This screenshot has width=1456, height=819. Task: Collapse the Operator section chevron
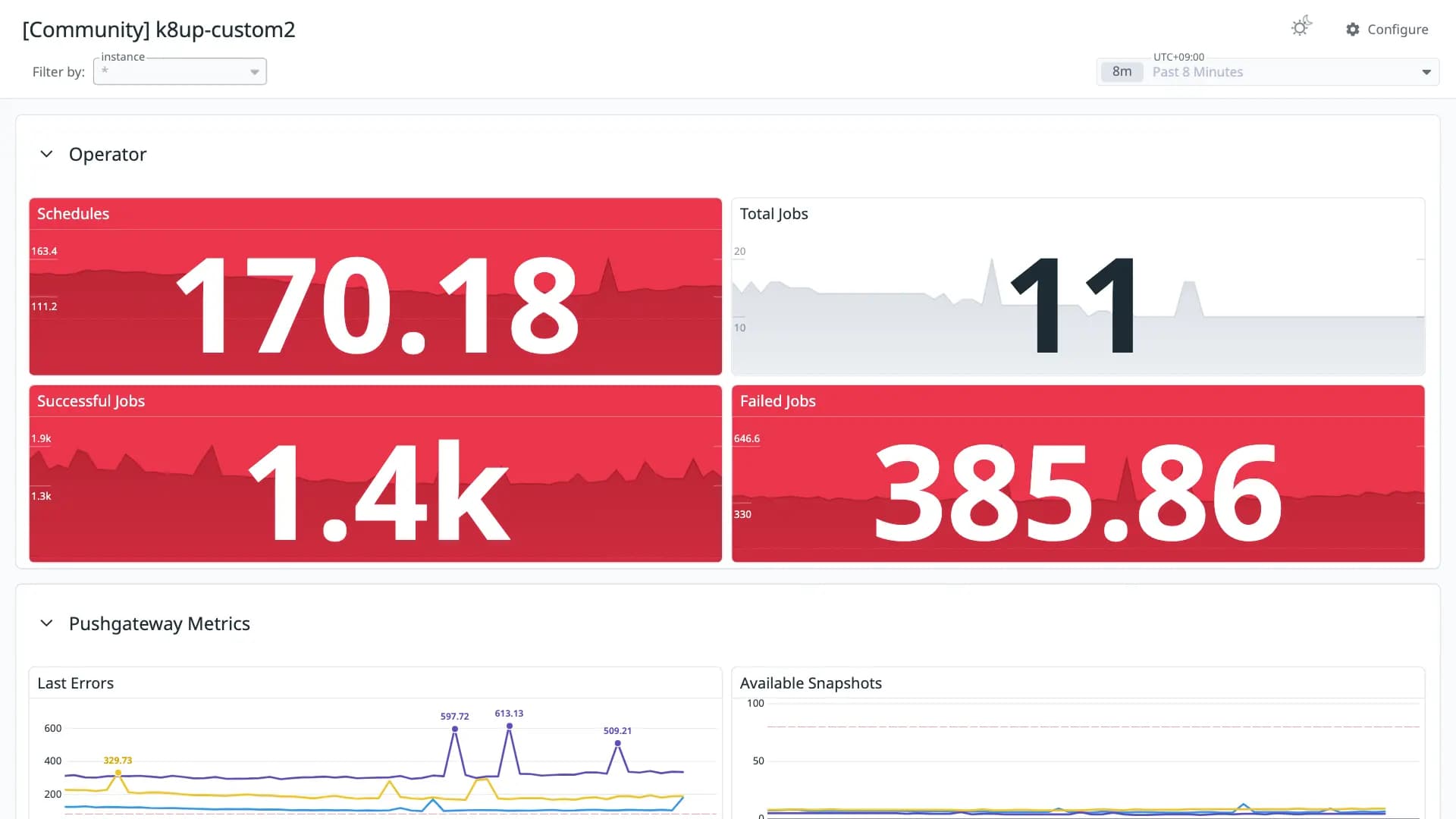(x=46, y=154)
